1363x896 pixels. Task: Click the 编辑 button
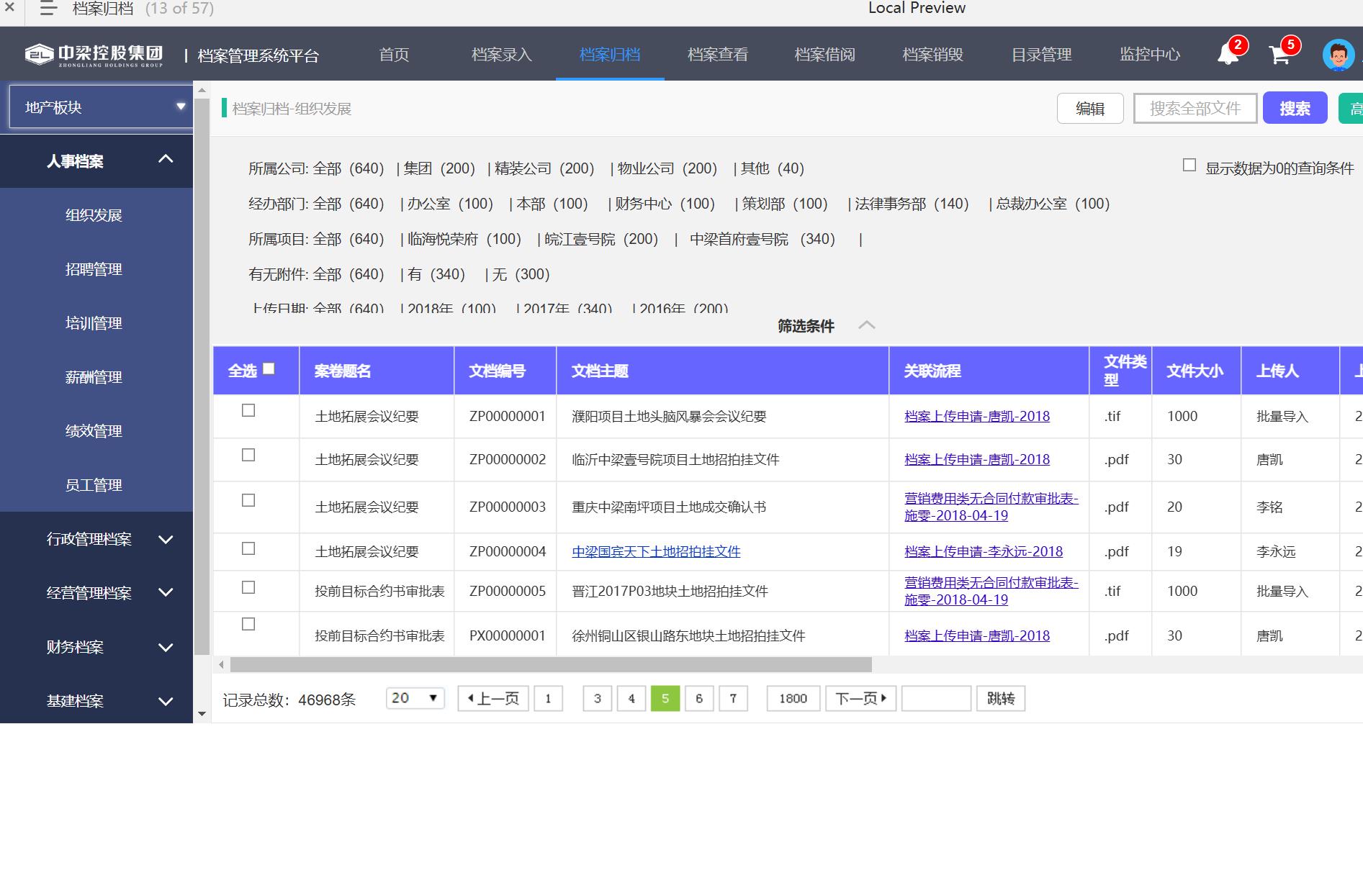(x=1090, y=109)
